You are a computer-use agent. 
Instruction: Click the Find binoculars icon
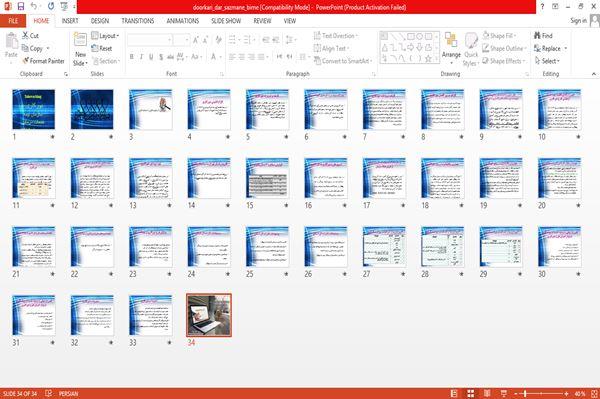point(537,35)
